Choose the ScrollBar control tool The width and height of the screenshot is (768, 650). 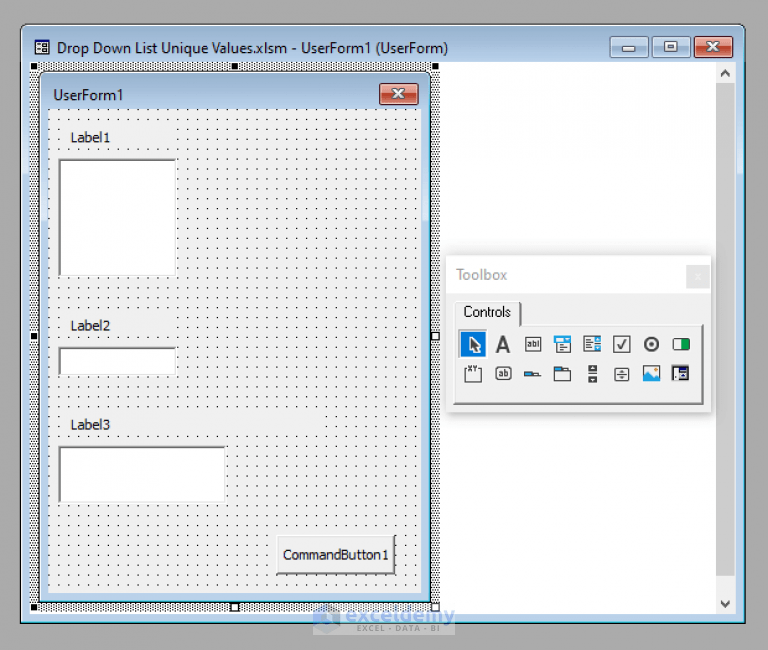tap(592, 374)
